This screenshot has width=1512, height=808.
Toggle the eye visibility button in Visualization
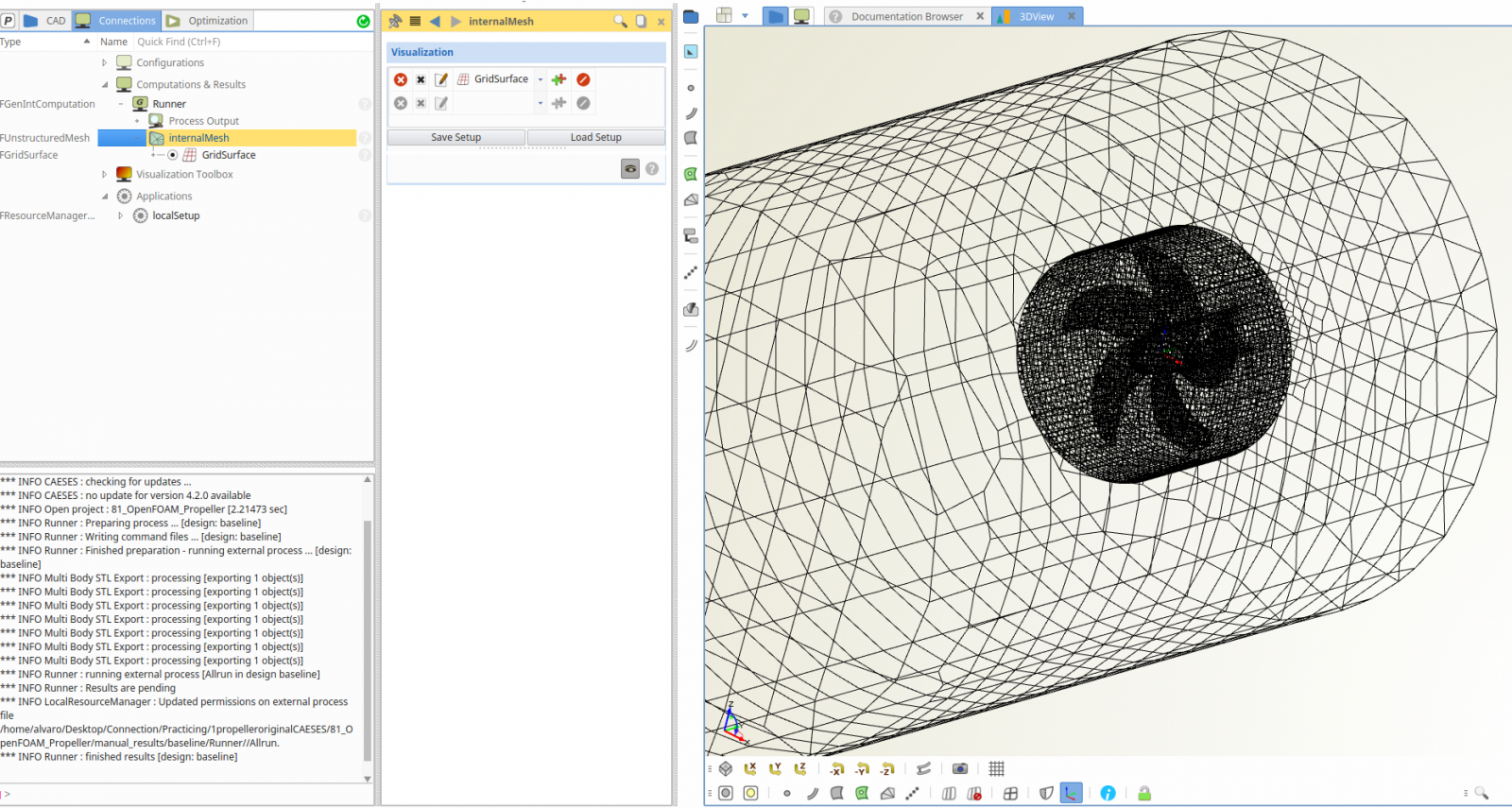[x=630, y=168]
